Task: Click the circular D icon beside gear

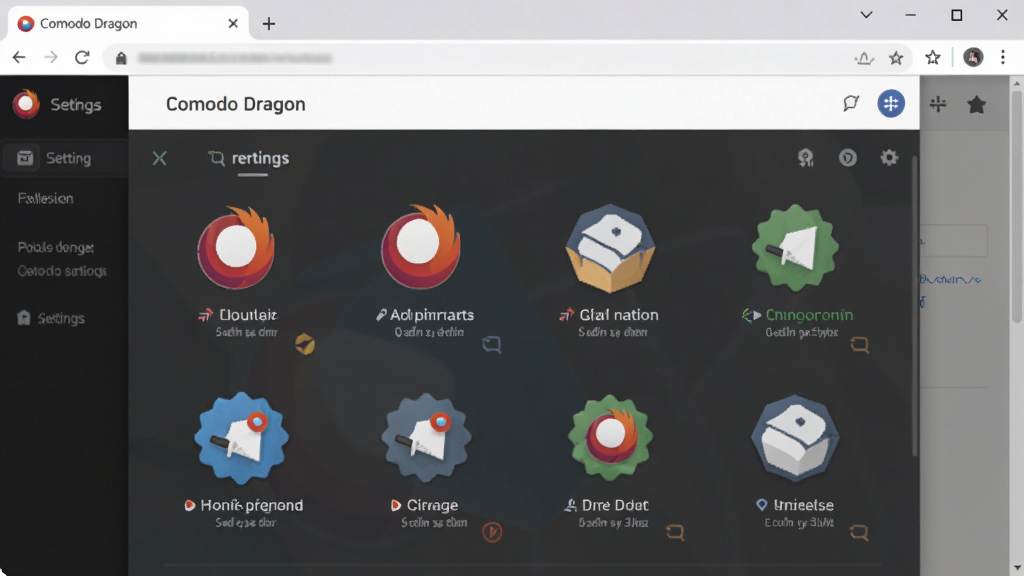Action: [x=848, y=157]
